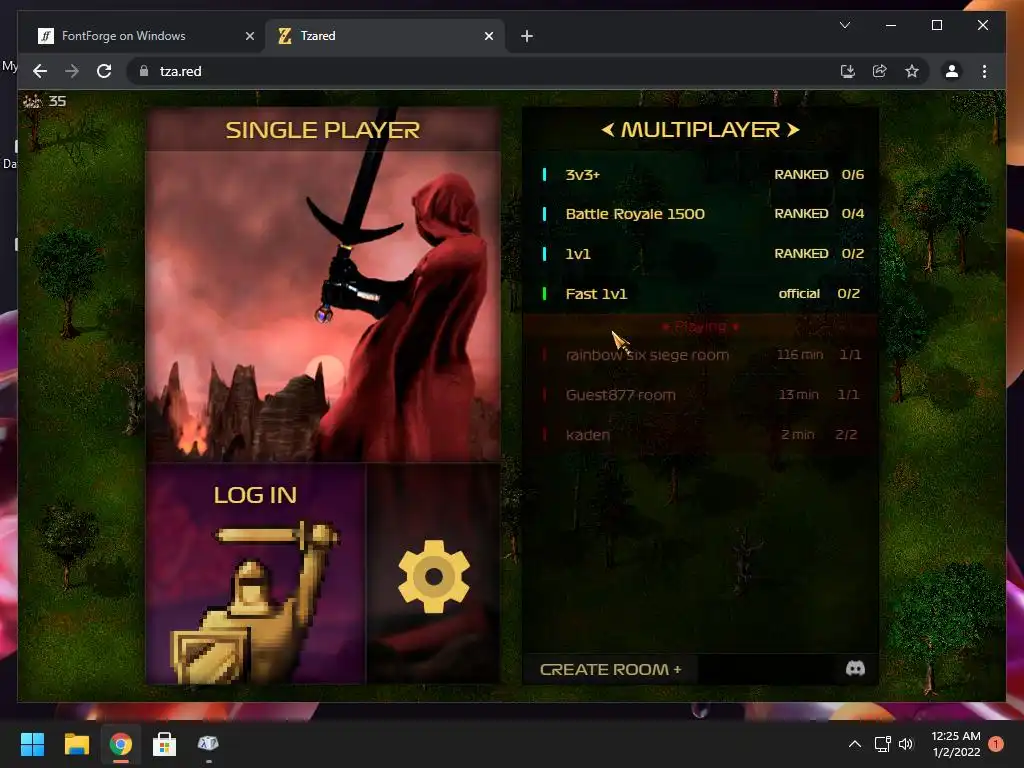Viewport: 1024px width, 768px height.
Task: Select Guest877 room
Action: pos(700,394)
